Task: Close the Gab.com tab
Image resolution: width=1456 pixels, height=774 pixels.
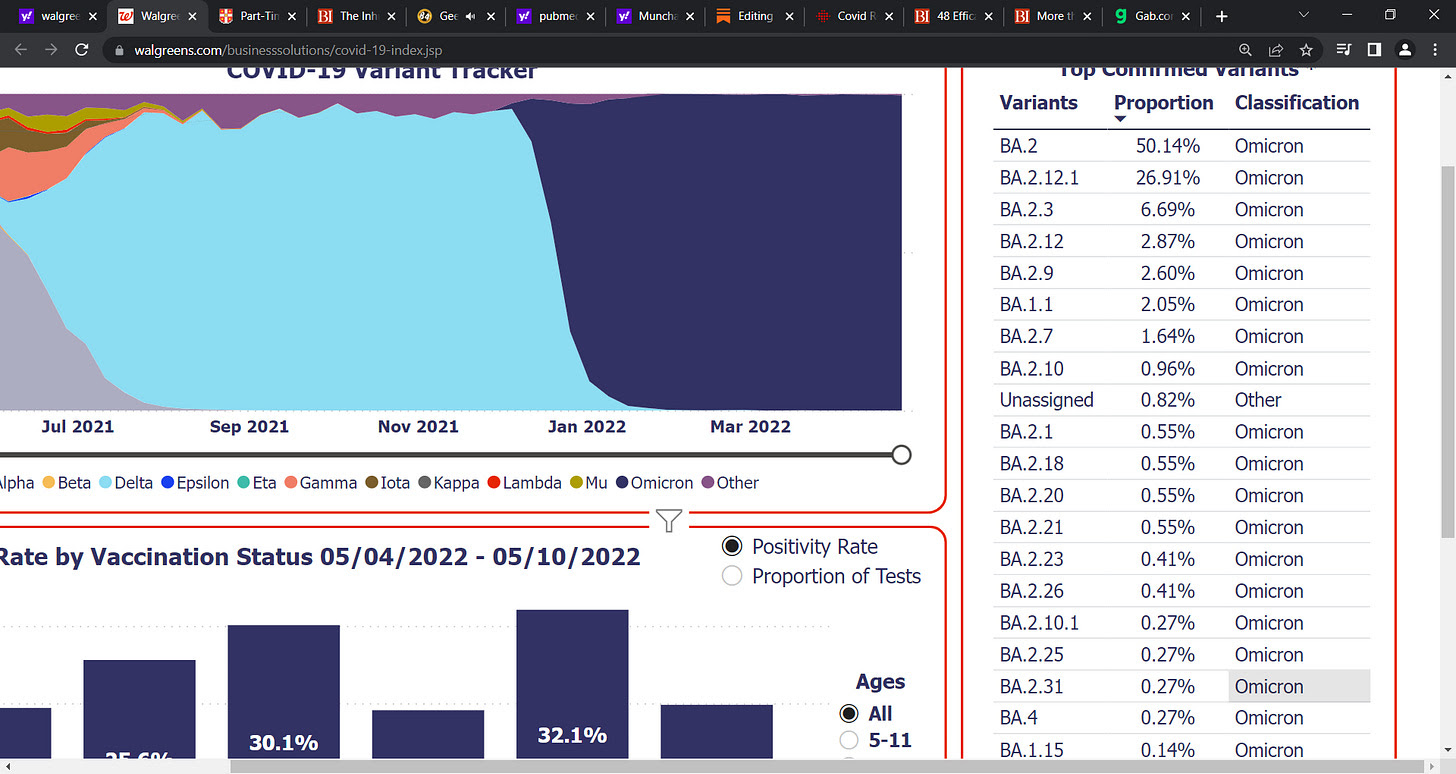Action: [x=1187, y=16]
